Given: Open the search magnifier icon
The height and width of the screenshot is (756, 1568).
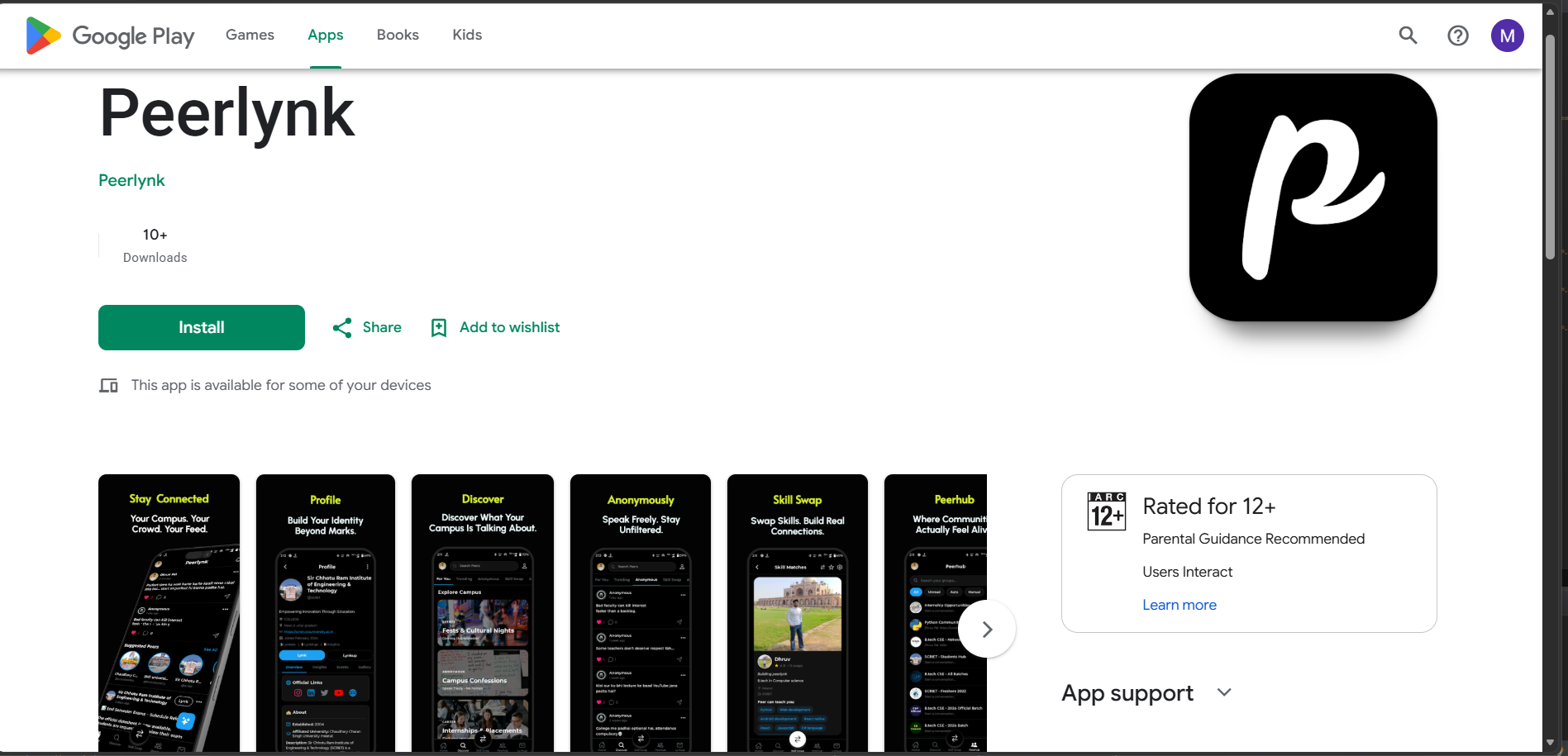Looking at the screenshot, I should click(1408, 36).
